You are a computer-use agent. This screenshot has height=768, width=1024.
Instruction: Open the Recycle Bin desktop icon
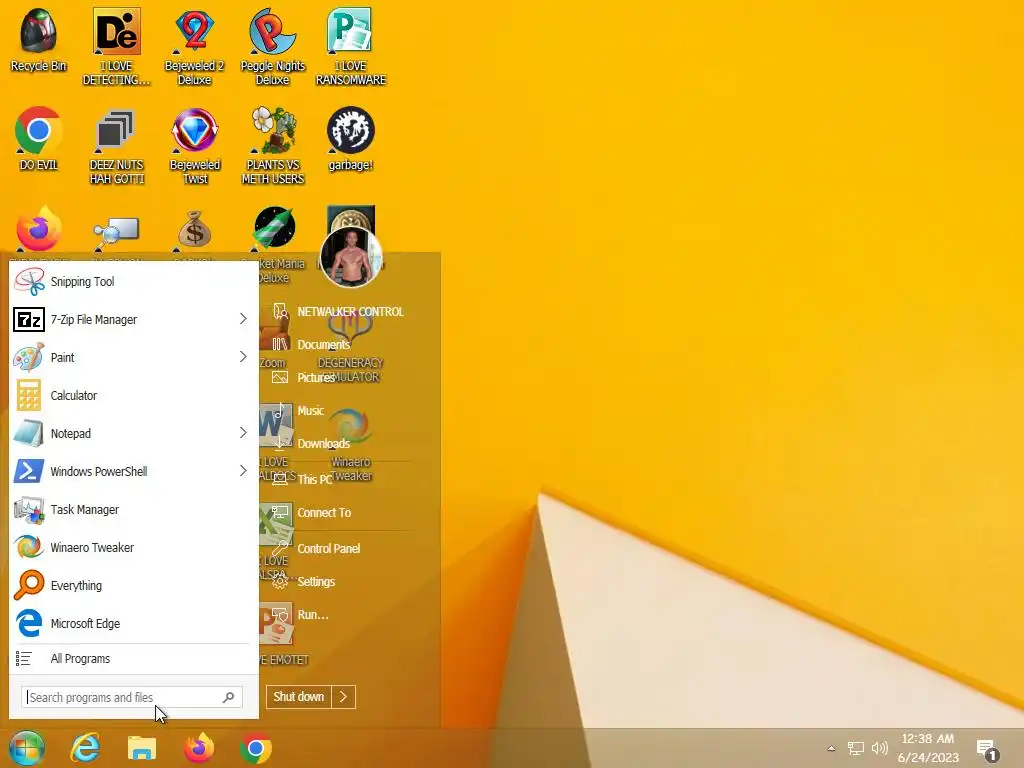tap(38, 40)
